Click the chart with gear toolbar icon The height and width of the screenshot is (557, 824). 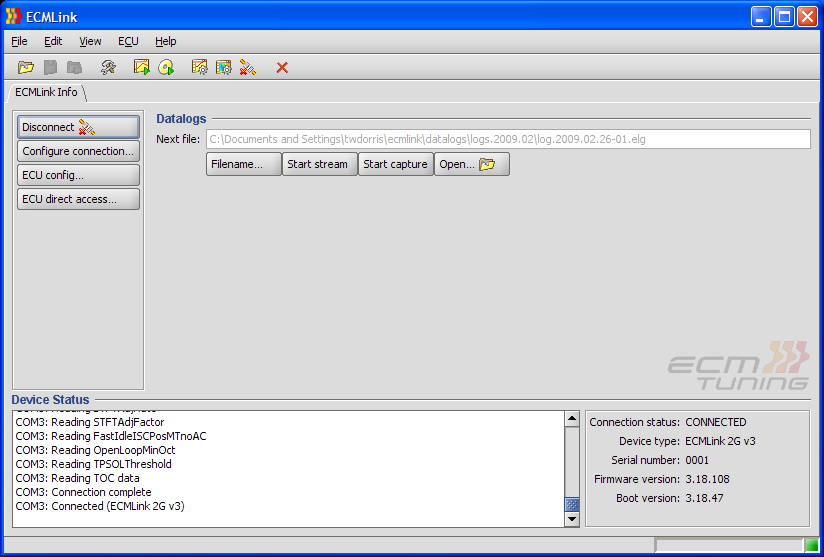[200, 67]
